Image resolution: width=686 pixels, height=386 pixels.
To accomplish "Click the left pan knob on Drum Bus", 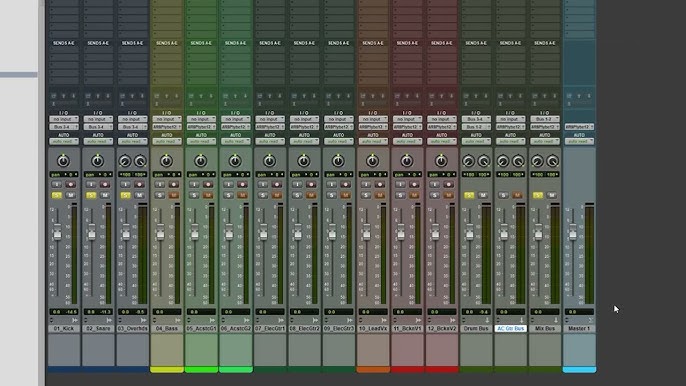I will pos(469,161).
